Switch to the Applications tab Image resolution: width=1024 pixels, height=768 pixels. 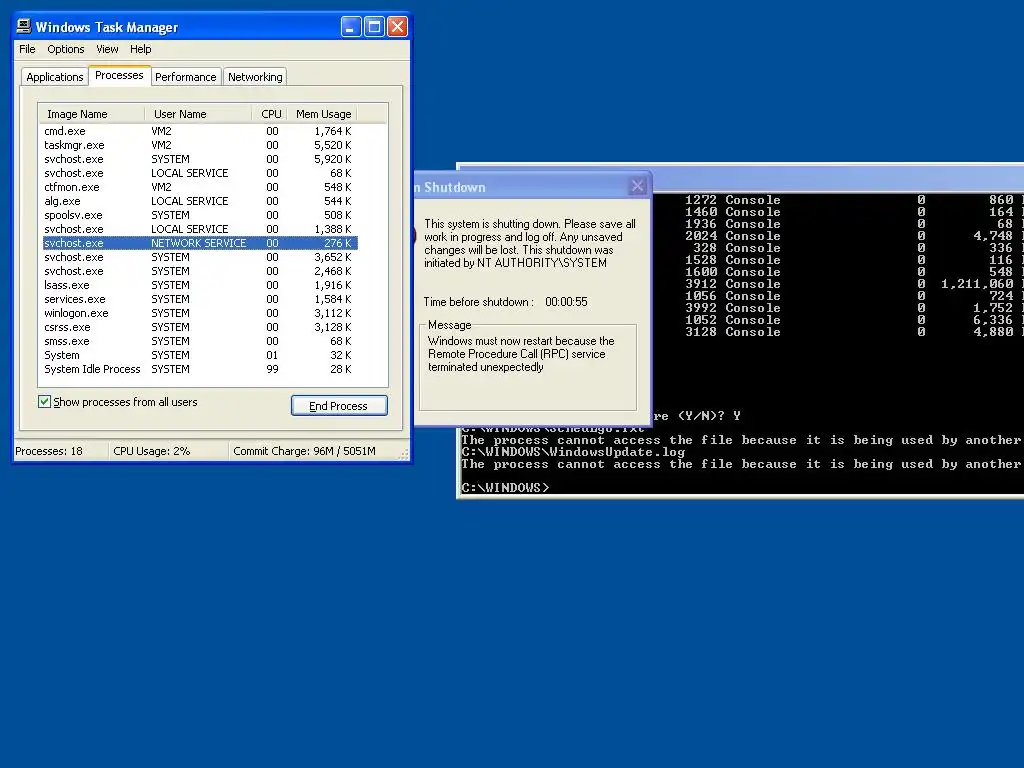[x=55, y=77]
